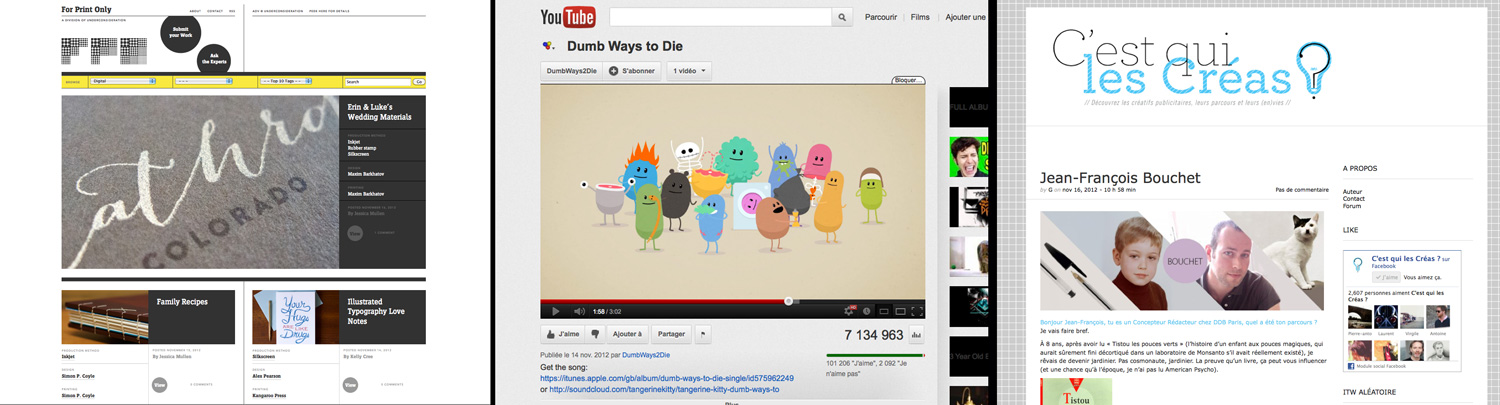Image resolution: width=1500 pixels, height=405 pixels.
Task: Click the Facebook J'aime button in widget
Action: pyautogui.click(x=1385, y=277)
